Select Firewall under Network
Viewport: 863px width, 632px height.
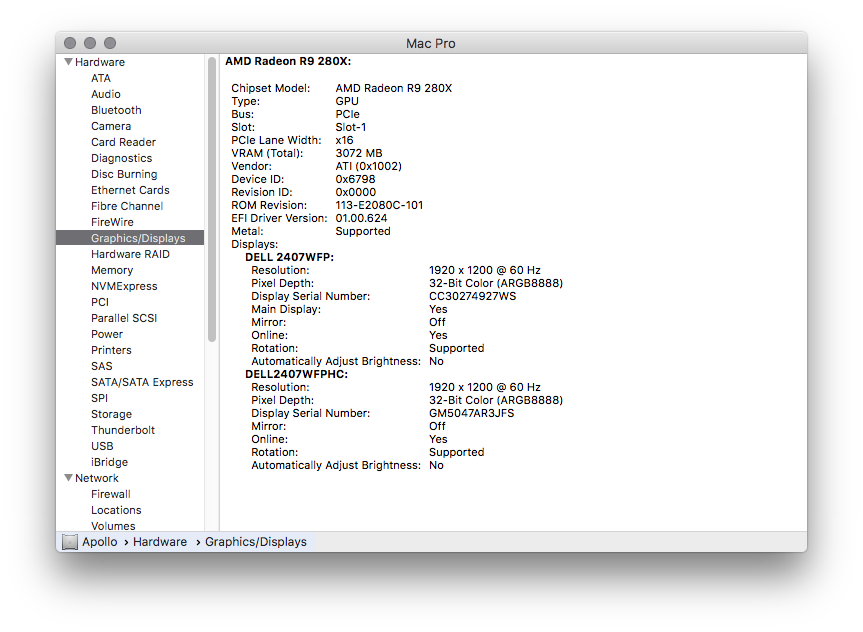111,494
